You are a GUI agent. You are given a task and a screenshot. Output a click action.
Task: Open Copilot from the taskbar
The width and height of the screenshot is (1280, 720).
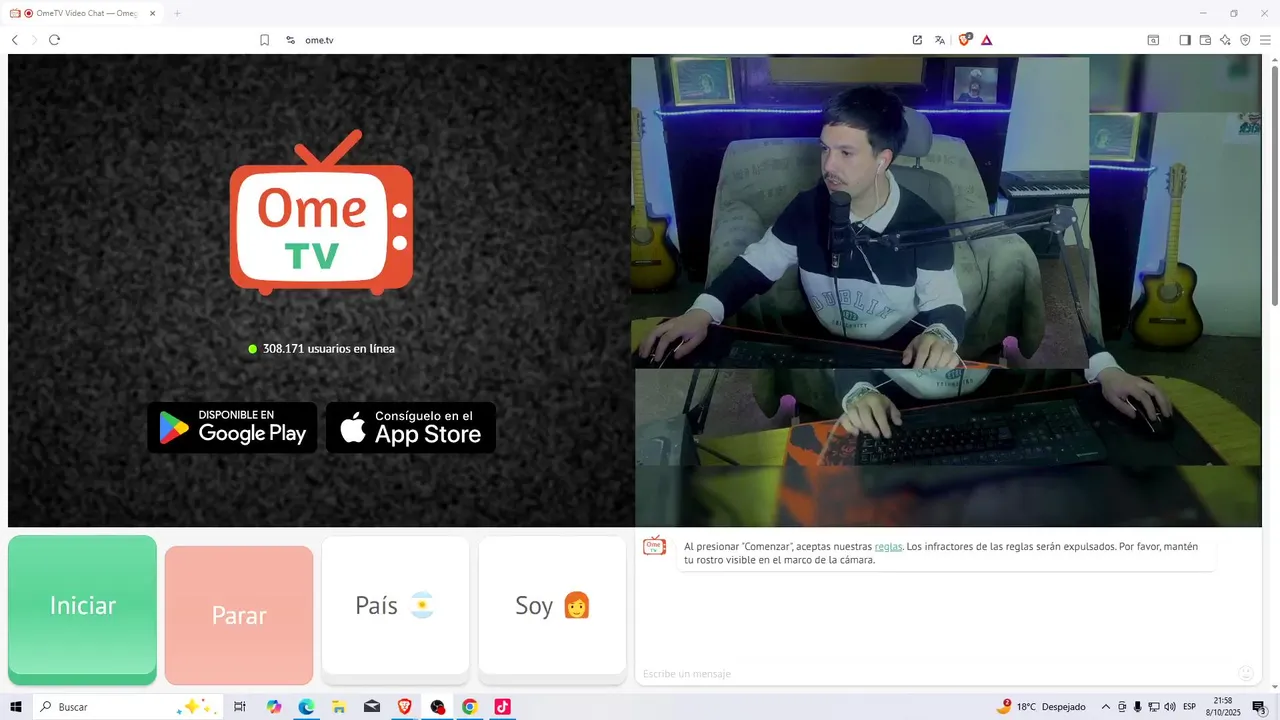pos(274,707)
